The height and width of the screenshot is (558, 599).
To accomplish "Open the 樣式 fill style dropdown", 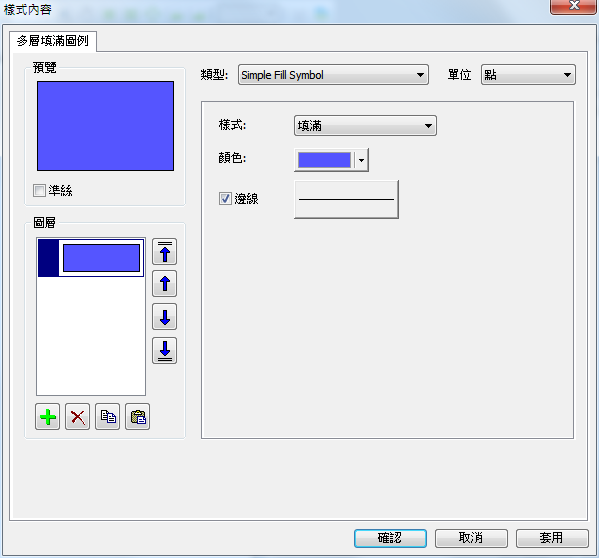I will 365,126.
